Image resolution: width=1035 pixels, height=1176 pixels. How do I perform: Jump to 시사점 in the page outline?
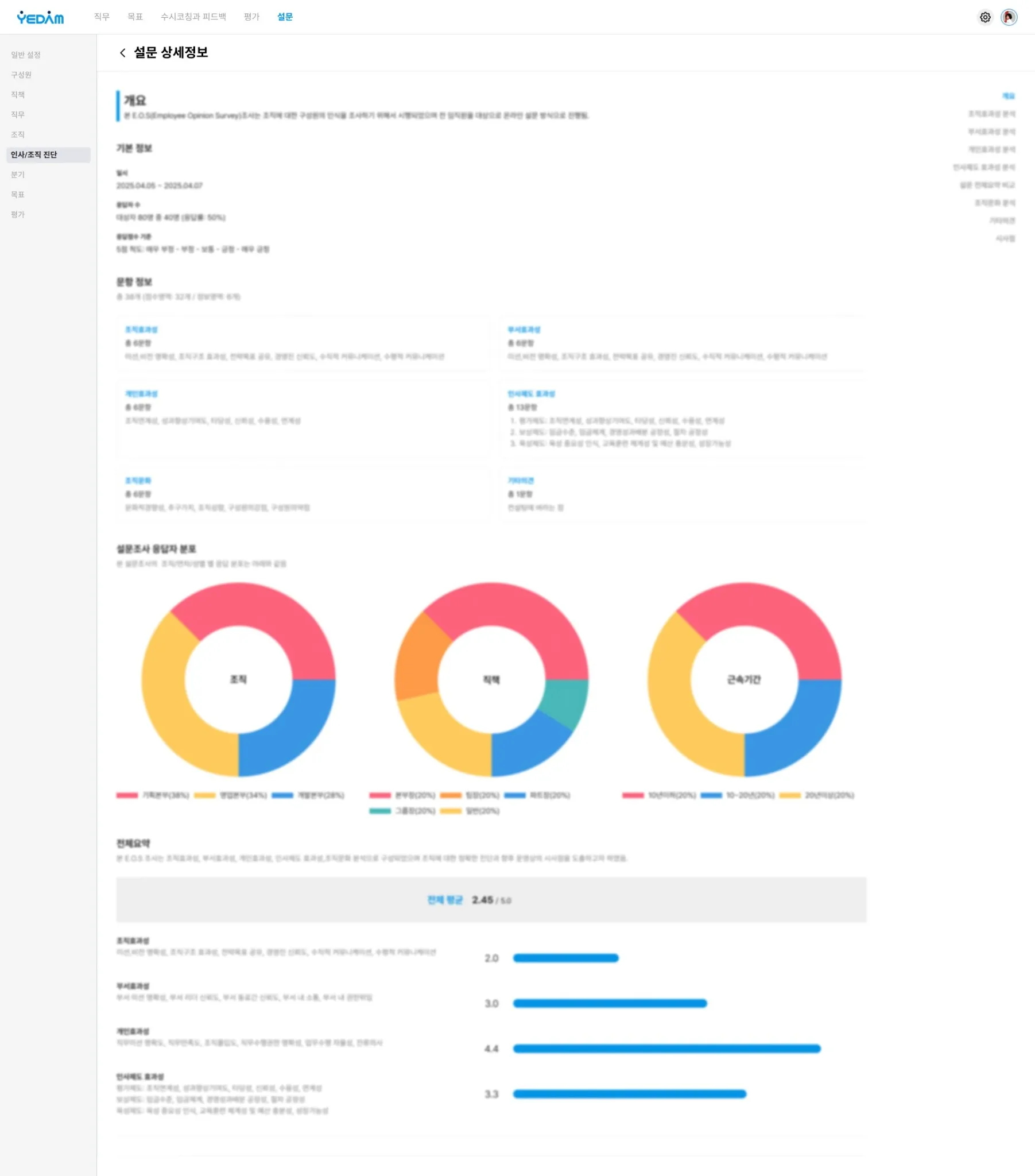(1005, 238)
